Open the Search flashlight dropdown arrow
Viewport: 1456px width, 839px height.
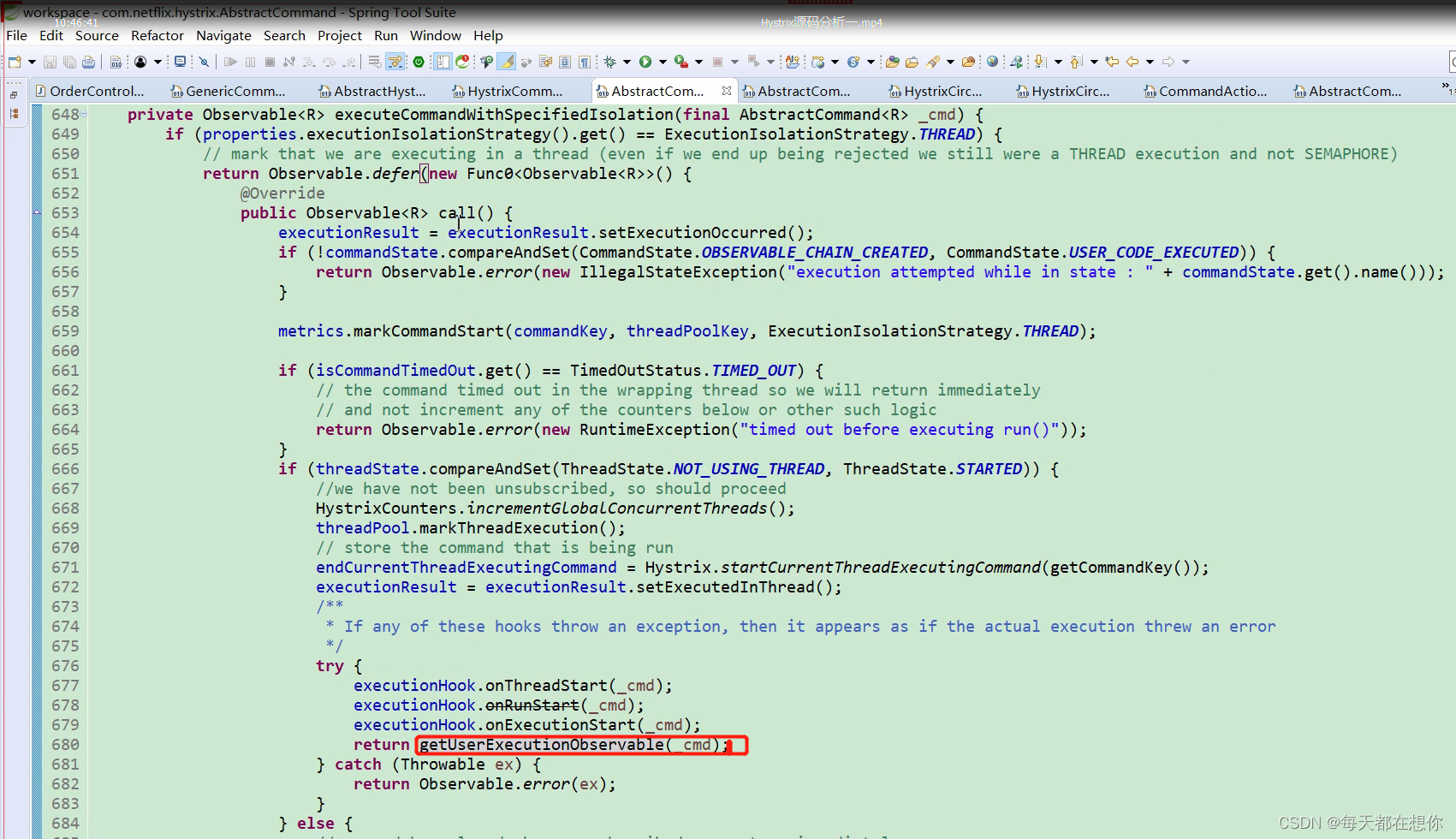click(950, 62)
